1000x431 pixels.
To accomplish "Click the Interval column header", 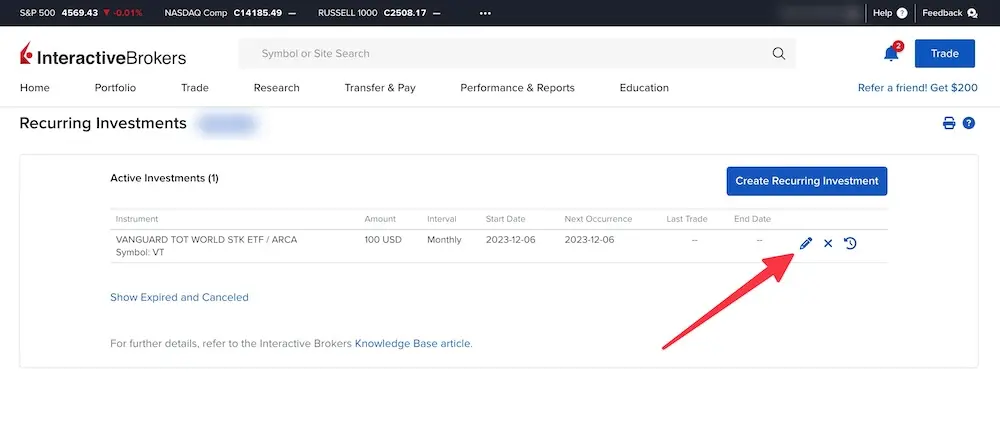I will (x=442, y=219).
